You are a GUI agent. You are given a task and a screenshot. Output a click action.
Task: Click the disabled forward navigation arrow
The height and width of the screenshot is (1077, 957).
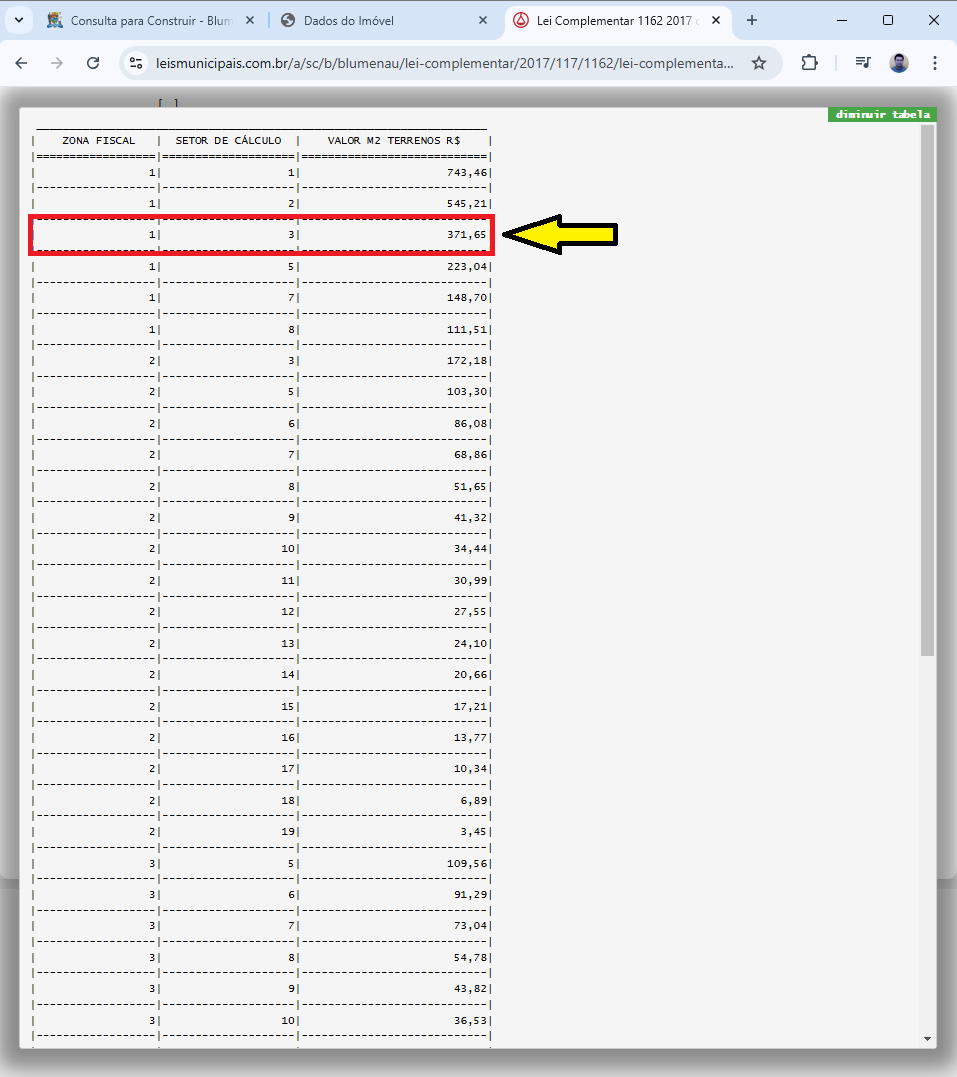tap(57, 63)
